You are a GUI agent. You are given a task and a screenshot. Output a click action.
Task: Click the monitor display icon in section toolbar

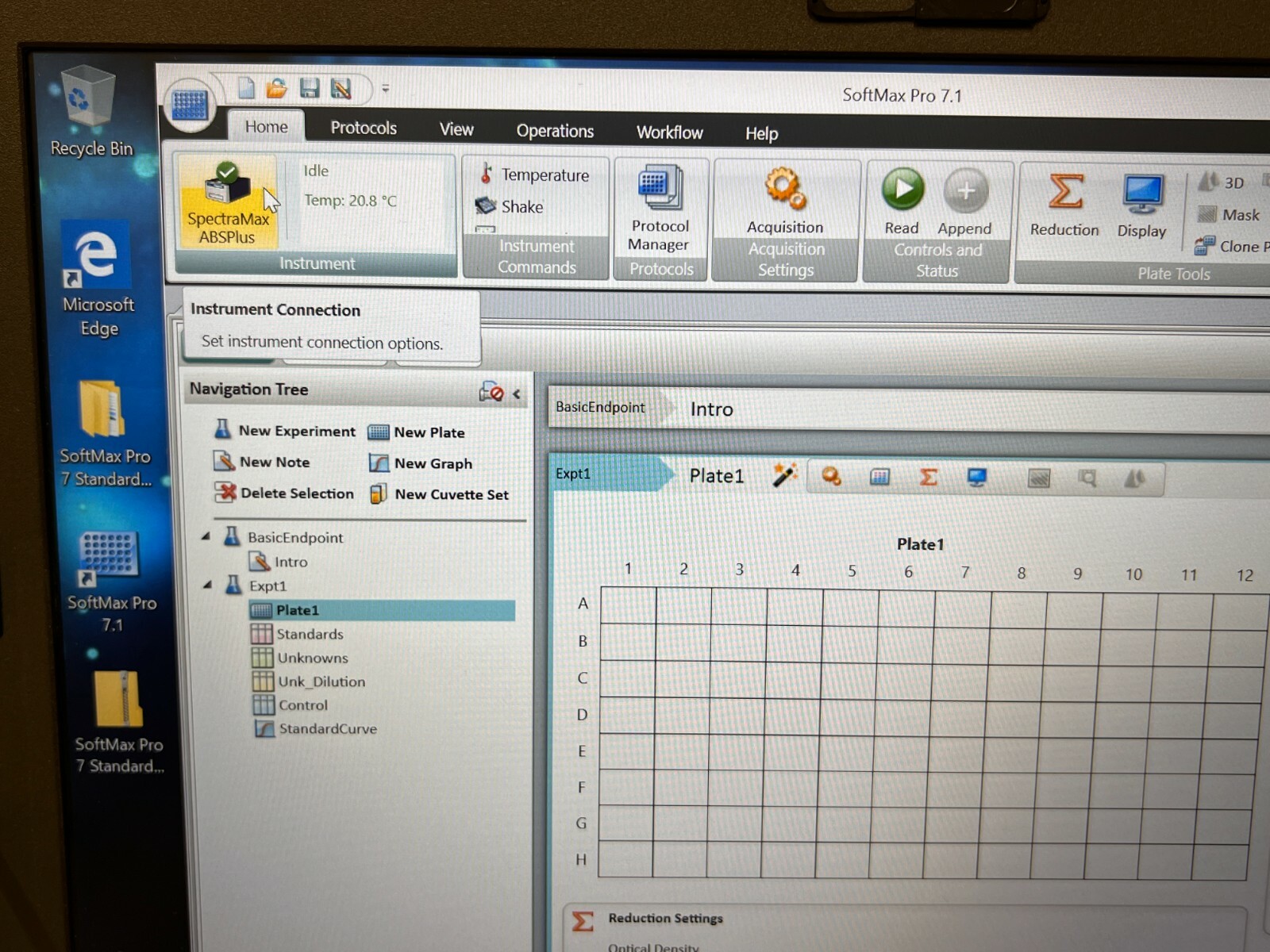976,477
